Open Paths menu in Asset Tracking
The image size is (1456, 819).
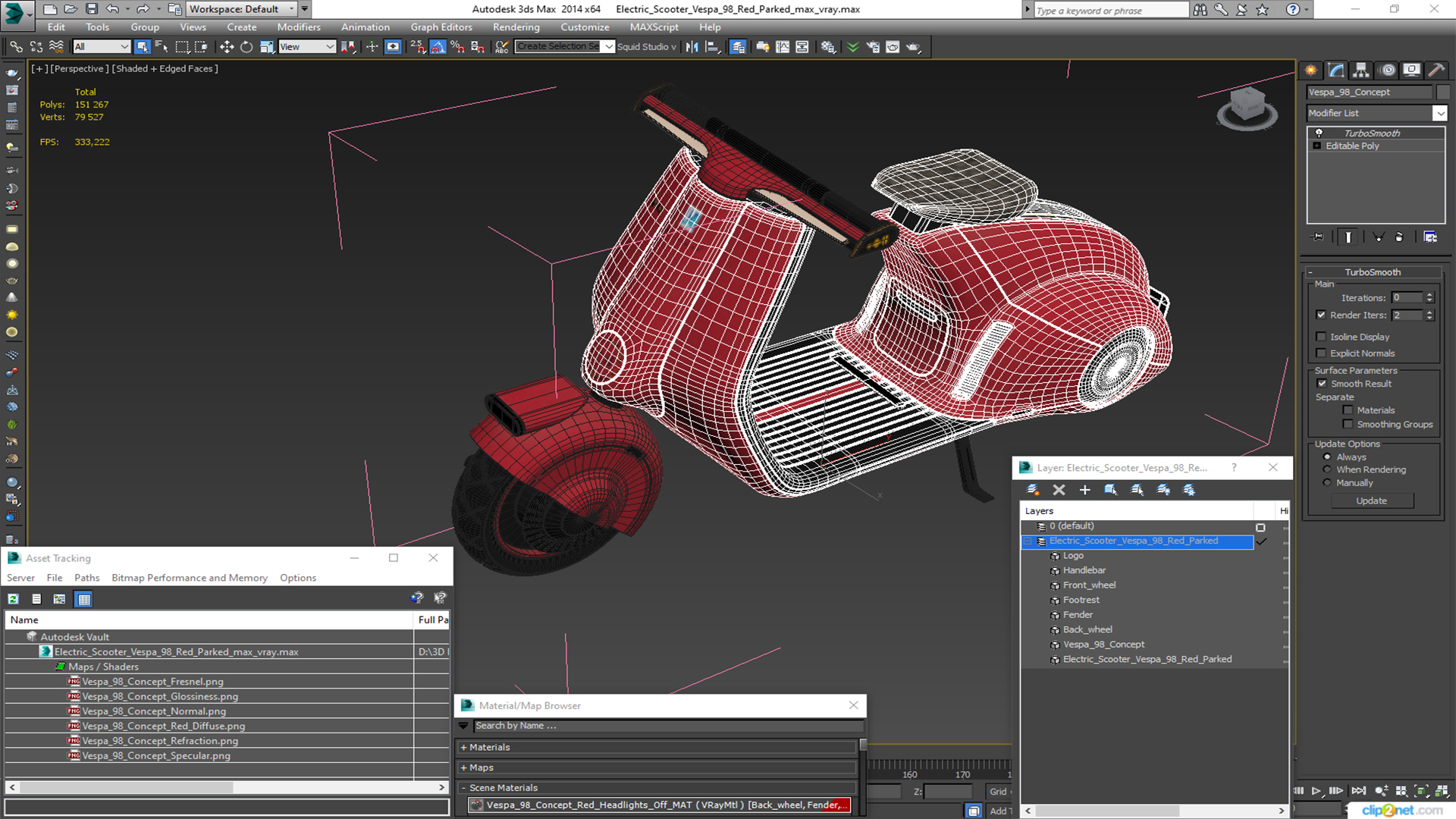pos(86,578)
